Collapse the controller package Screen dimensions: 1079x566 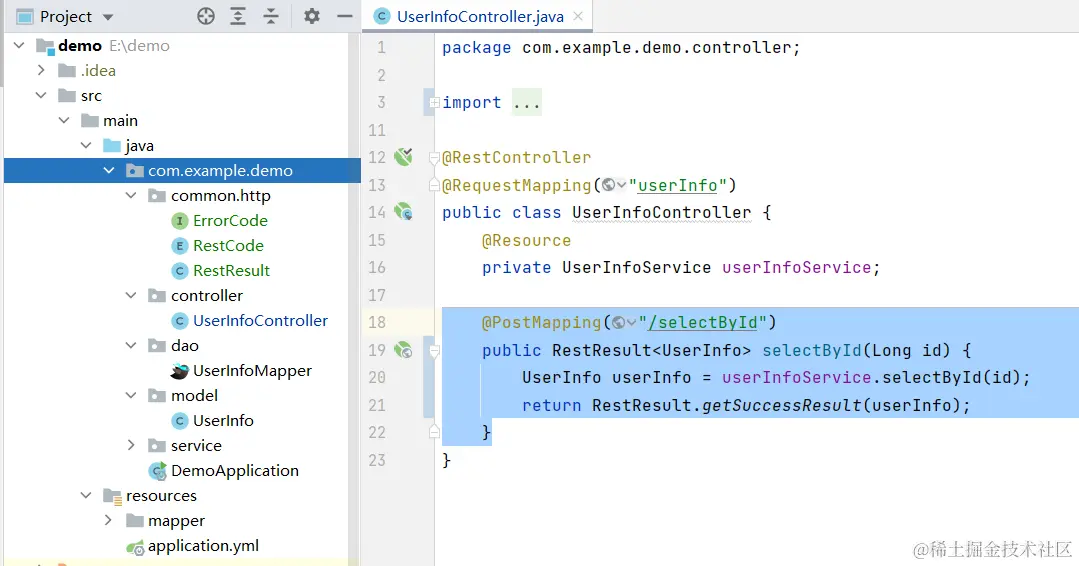click(131, 295)
